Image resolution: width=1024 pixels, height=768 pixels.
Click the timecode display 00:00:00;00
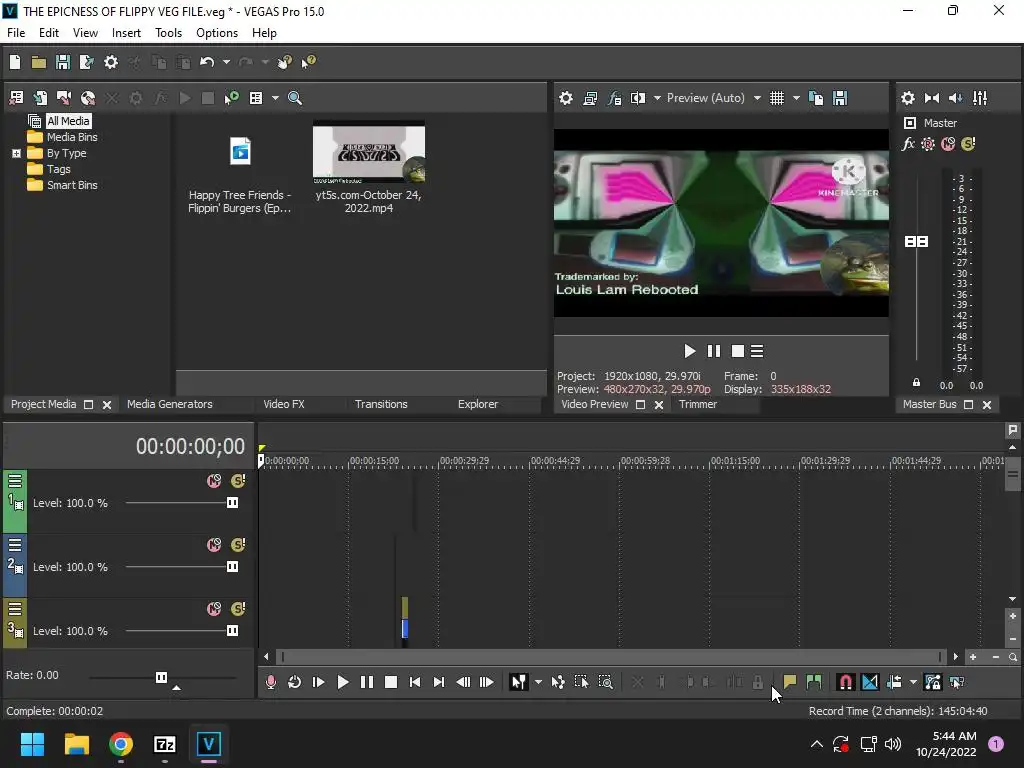tap(190, 447)
